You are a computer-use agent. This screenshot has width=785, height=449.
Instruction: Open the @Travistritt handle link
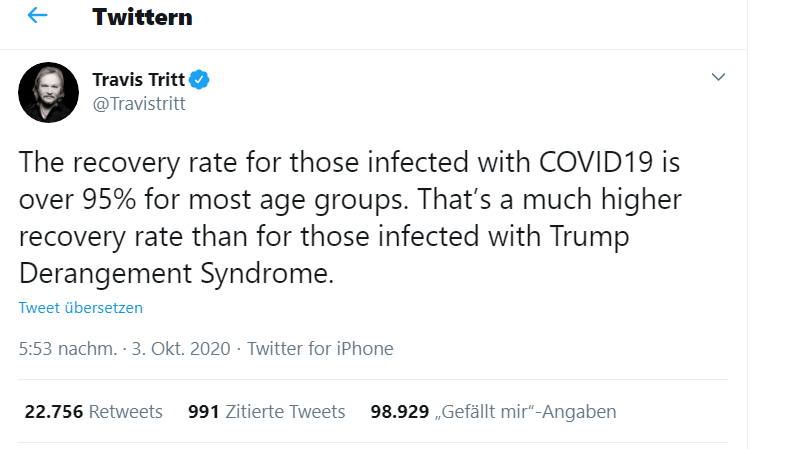point(138,103)
